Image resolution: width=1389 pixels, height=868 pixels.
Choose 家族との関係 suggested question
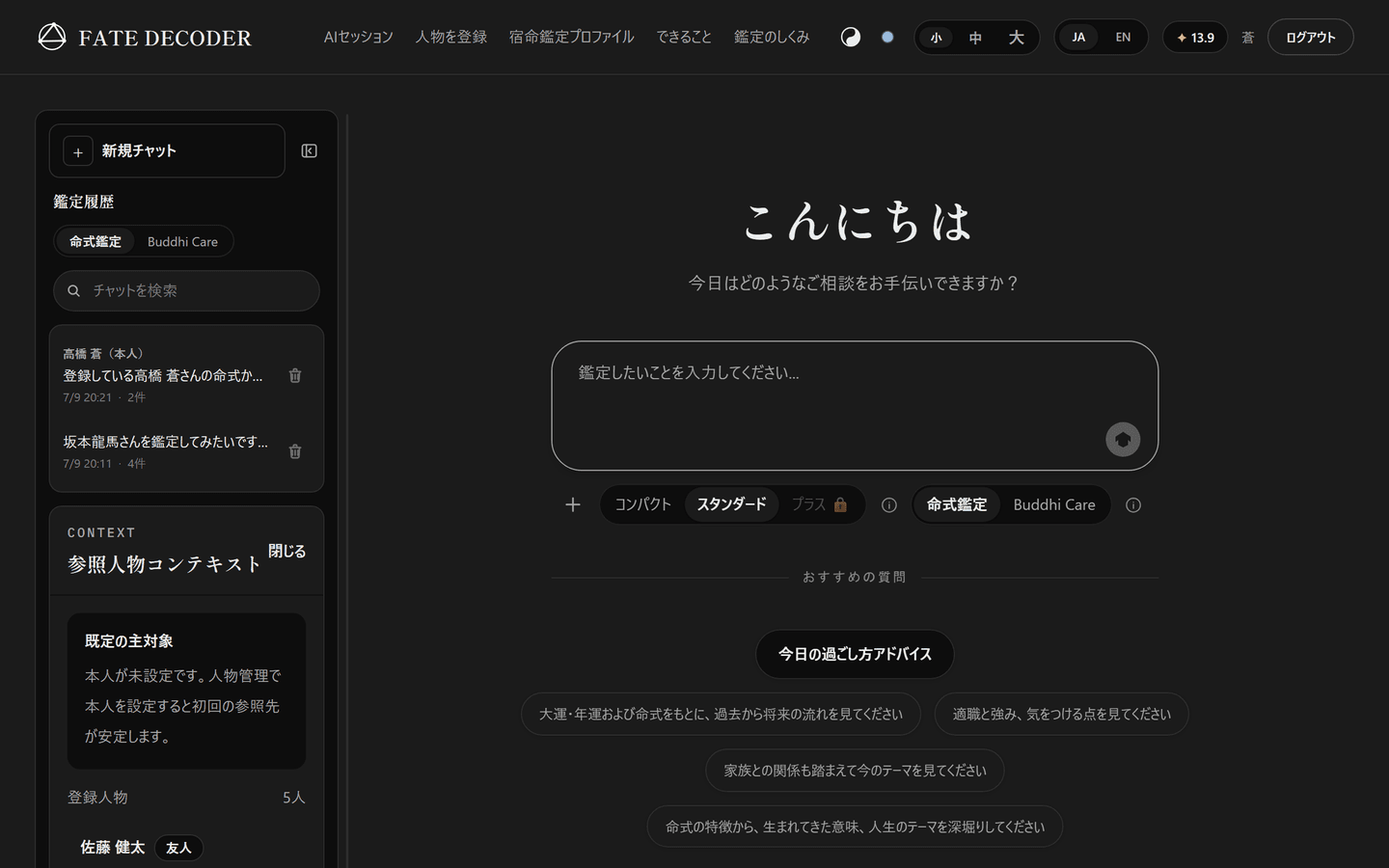(x=855, y=771)
